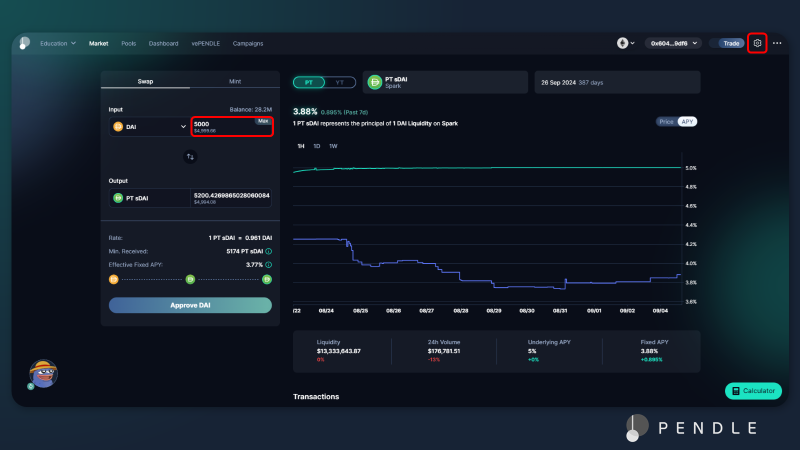Open the wallet address 0x604 dropdown
This screenshot has height=450, width=800.
(672, 43)
